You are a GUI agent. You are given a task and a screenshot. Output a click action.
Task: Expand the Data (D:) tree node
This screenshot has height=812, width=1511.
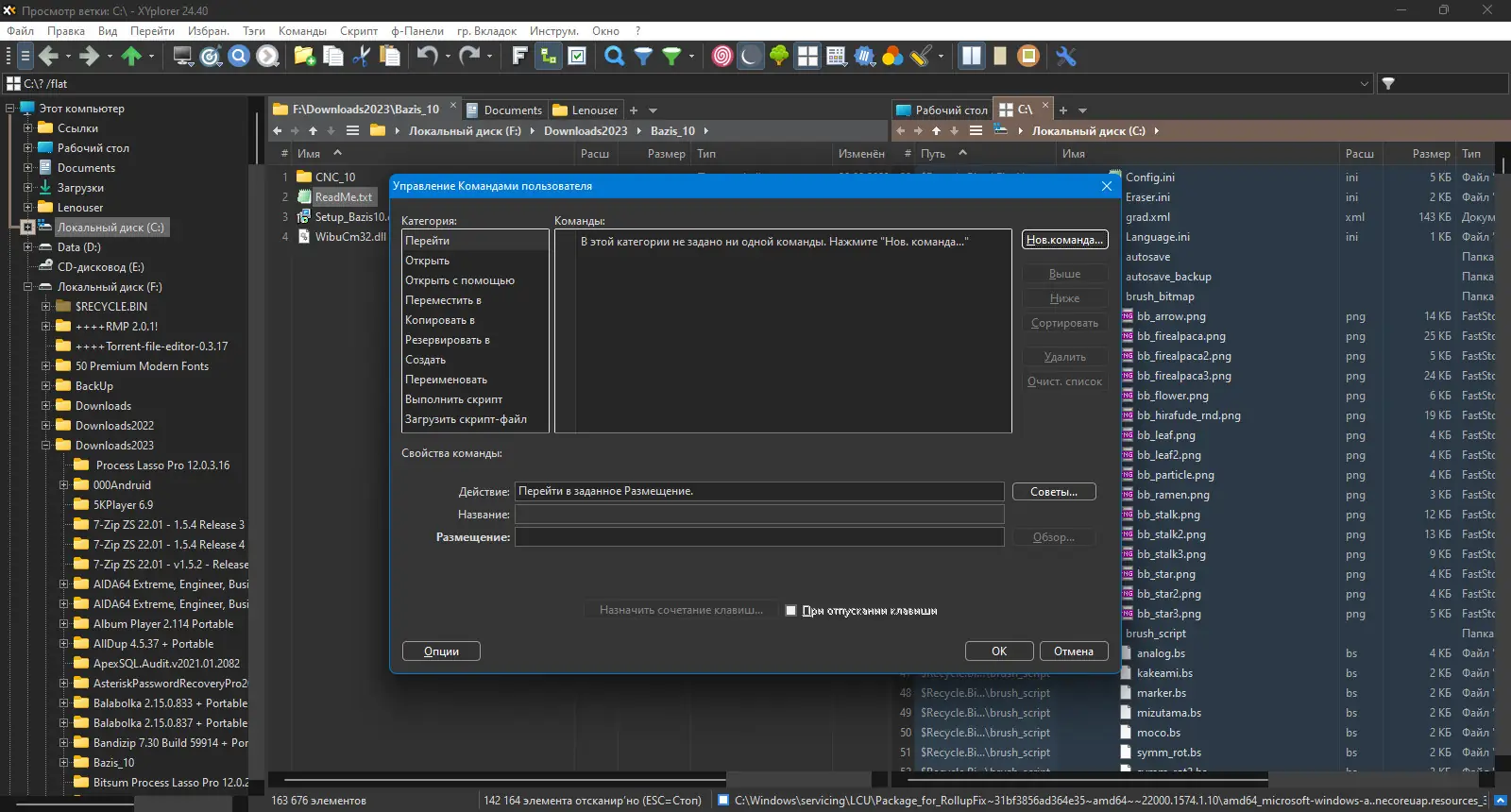click(x=28, y=247)
